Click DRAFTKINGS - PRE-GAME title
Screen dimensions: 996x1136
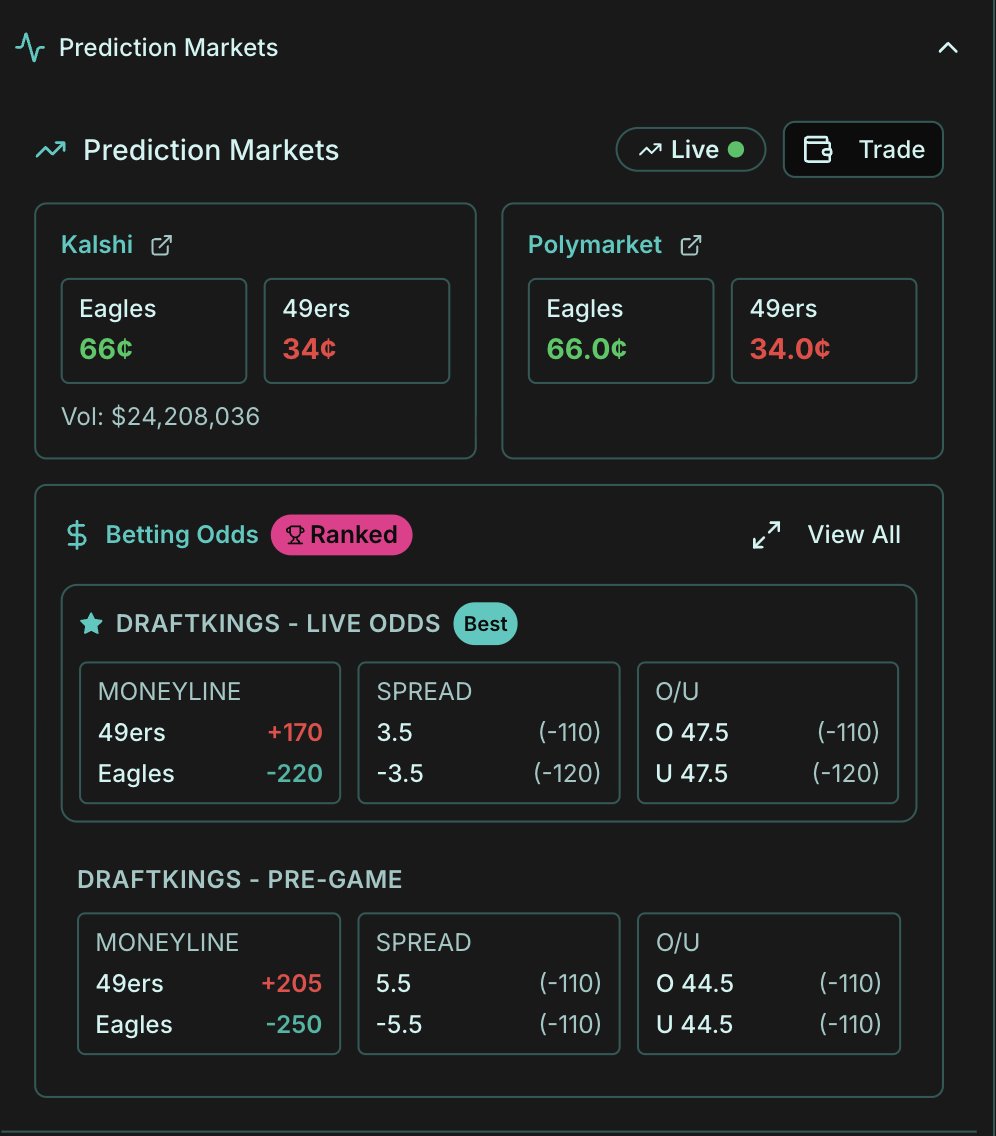[240, 880]
